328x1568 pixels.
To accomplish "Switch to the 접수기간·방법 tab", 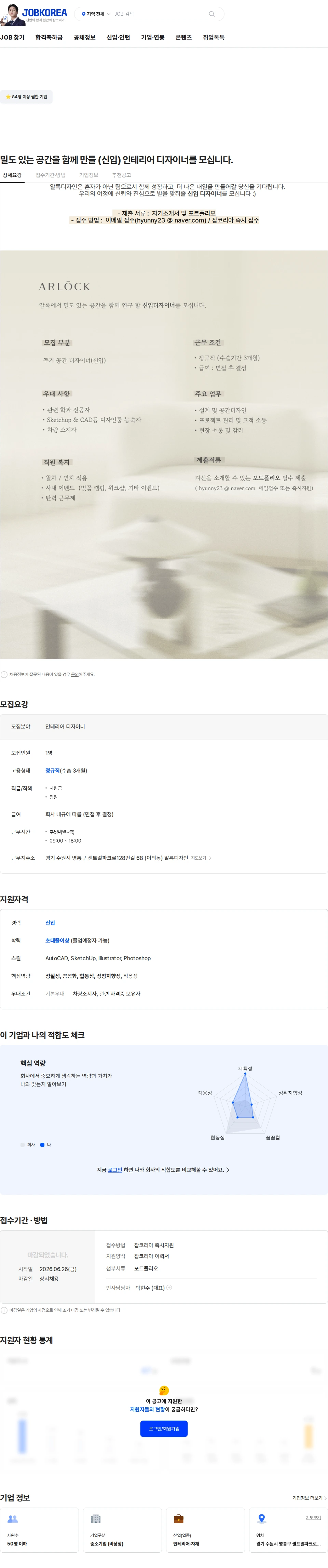I will 51,175.
